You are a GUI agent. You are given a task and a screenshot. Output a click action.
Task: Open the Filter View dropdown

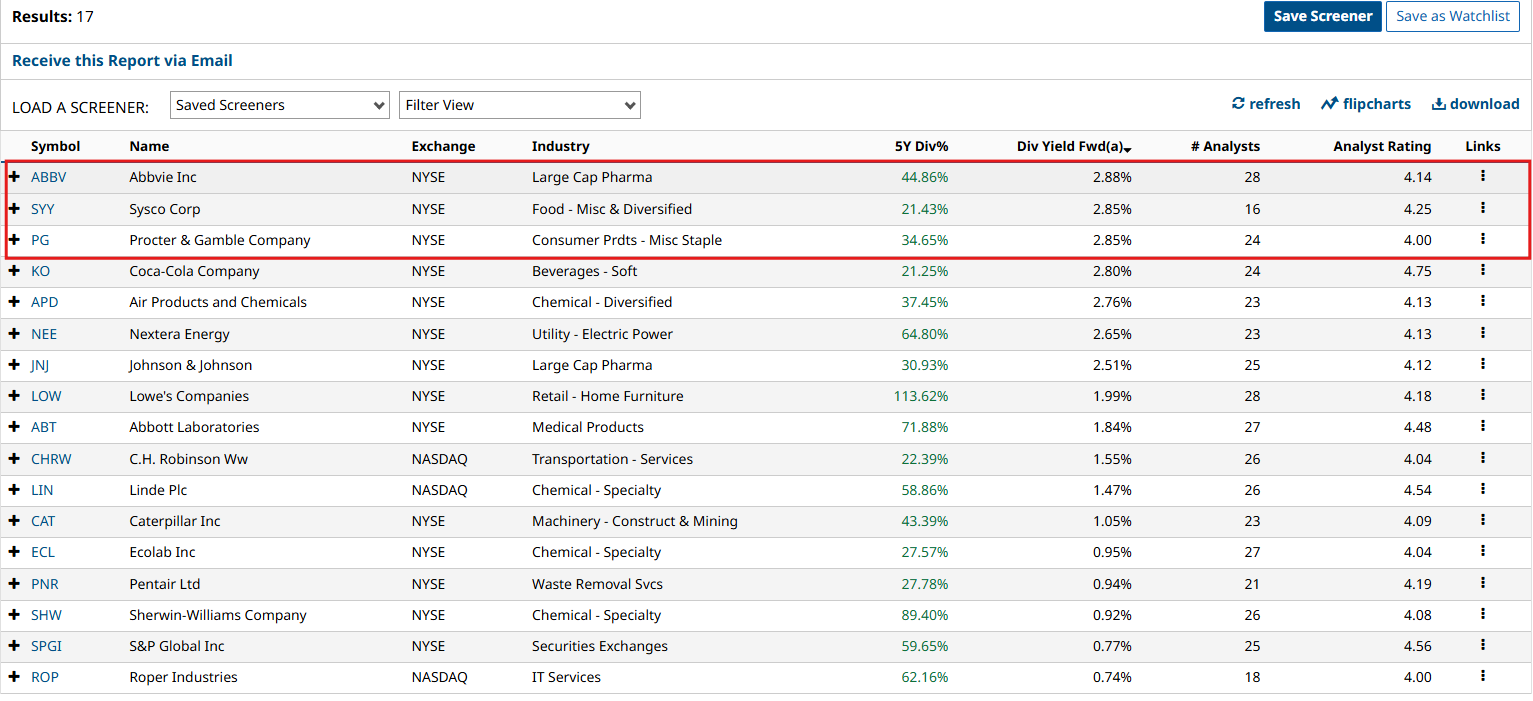tap(519, 105)
